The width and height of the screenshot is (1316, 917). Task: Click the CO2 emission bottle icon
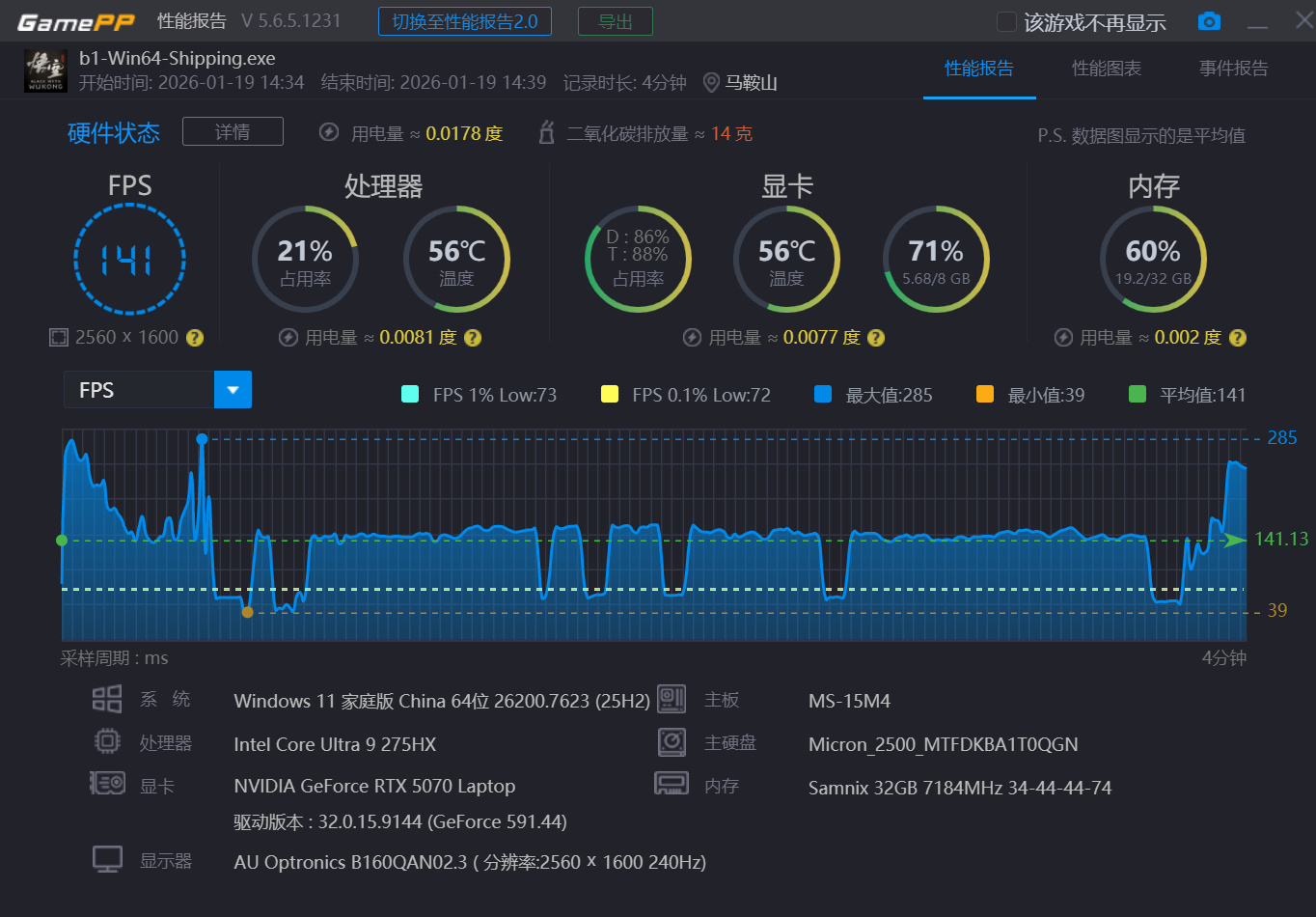(x=547, y=133)
